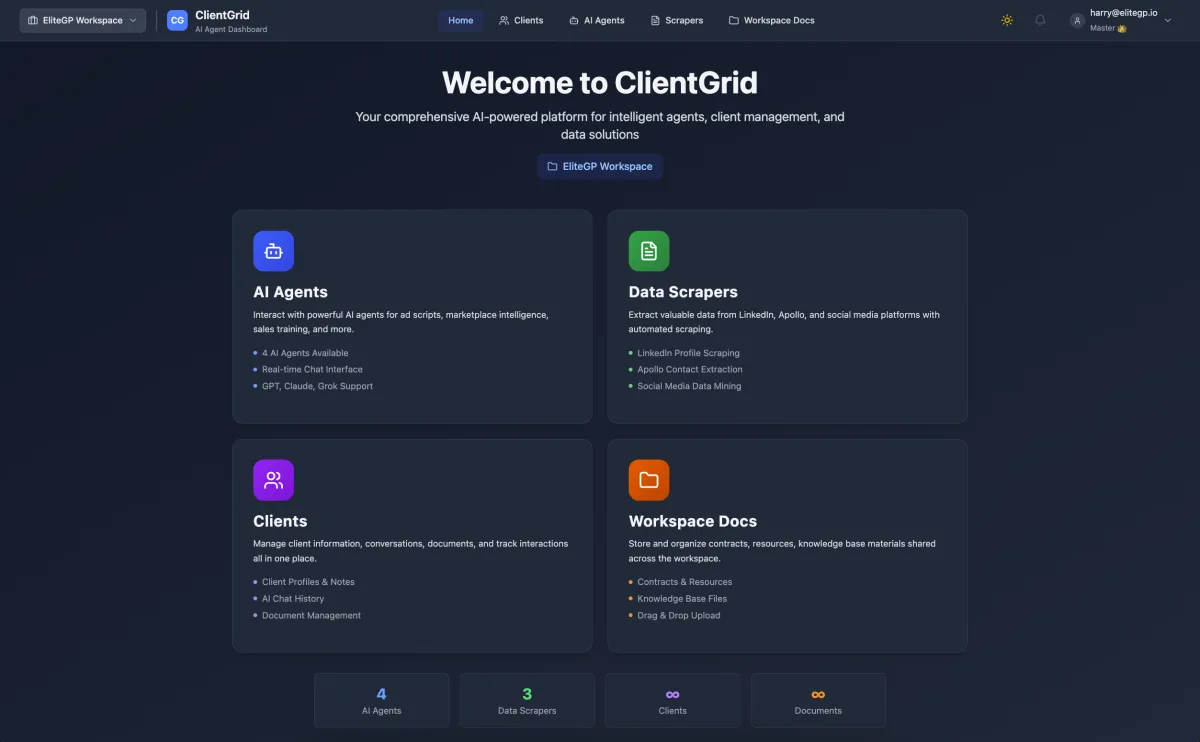Open the Data Scrapers card heading

pyautogui.click(x=683, y=292)
